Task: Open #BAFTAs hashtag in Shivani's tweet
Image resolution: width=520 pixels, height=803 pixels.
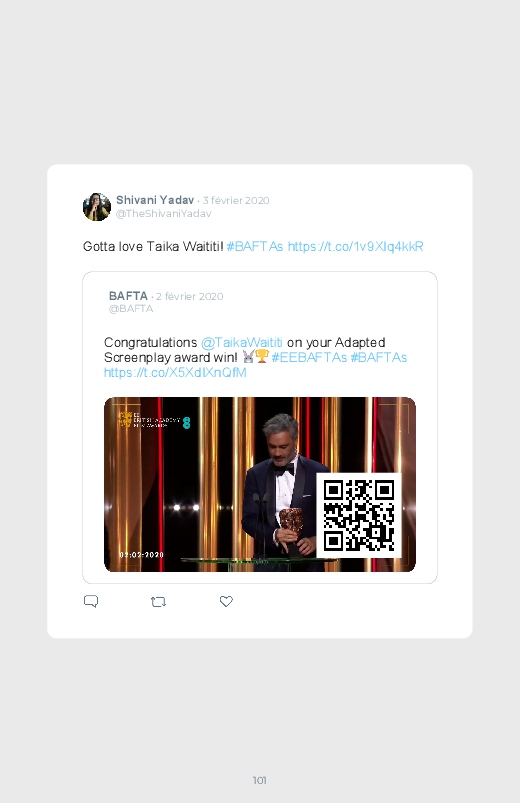Action: click(x=255, y=246)
